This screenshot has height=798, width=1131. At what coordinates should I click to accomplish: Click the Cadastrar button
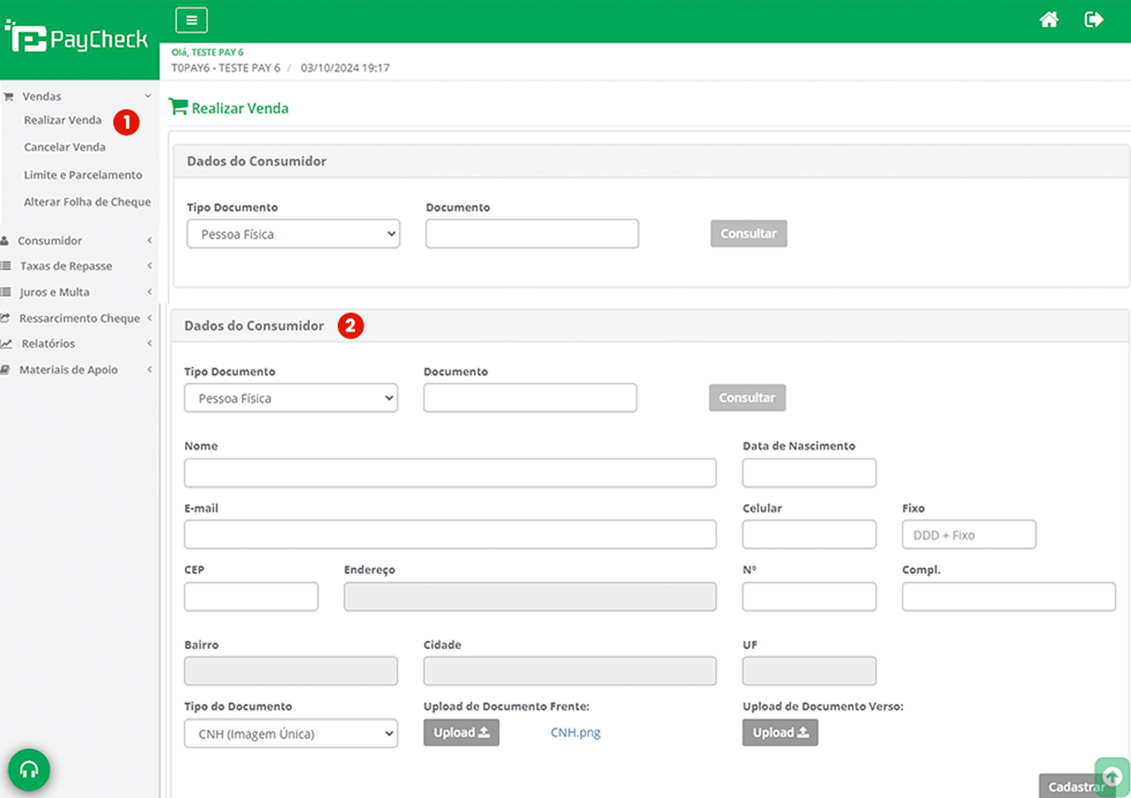coord(1076,786)
